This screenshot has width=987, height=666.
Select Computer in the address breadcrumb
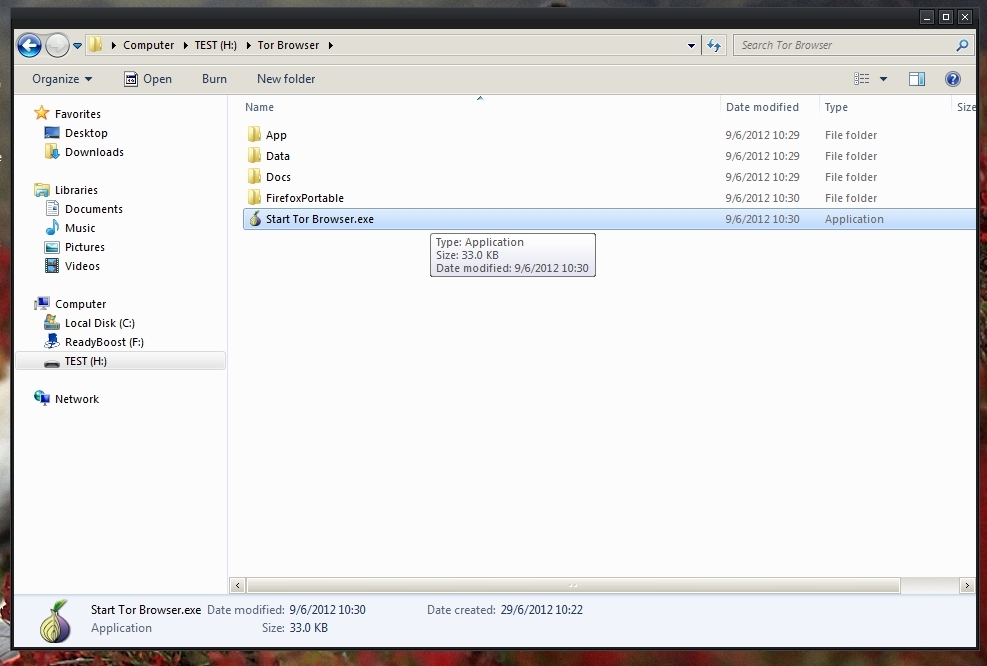click(149, 45)
